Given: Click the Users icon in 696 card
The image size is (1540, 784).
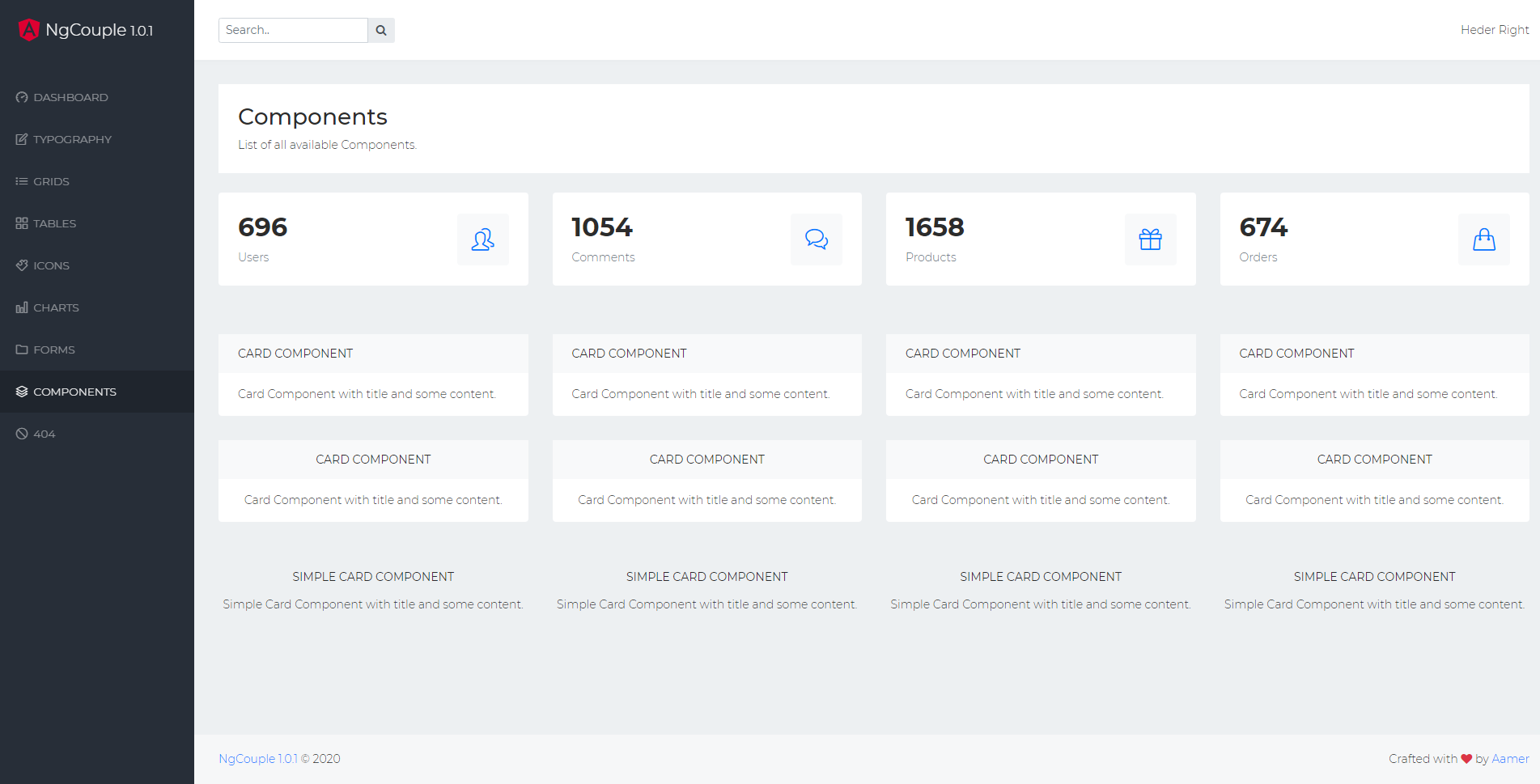Looking at the screenshot, I should [x=483, y=239].
